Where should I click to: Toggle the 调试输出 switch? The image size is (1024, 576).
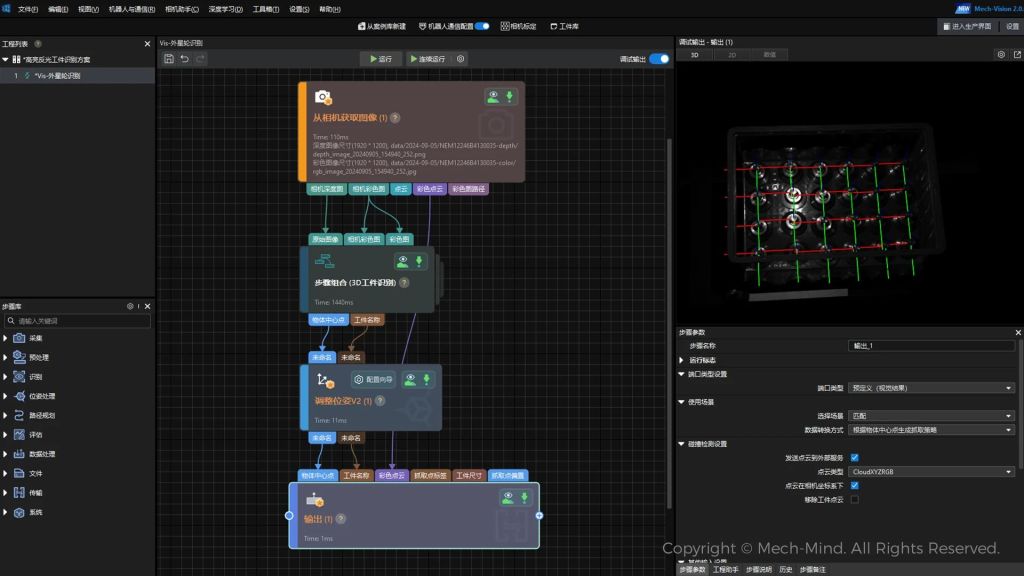659,59
